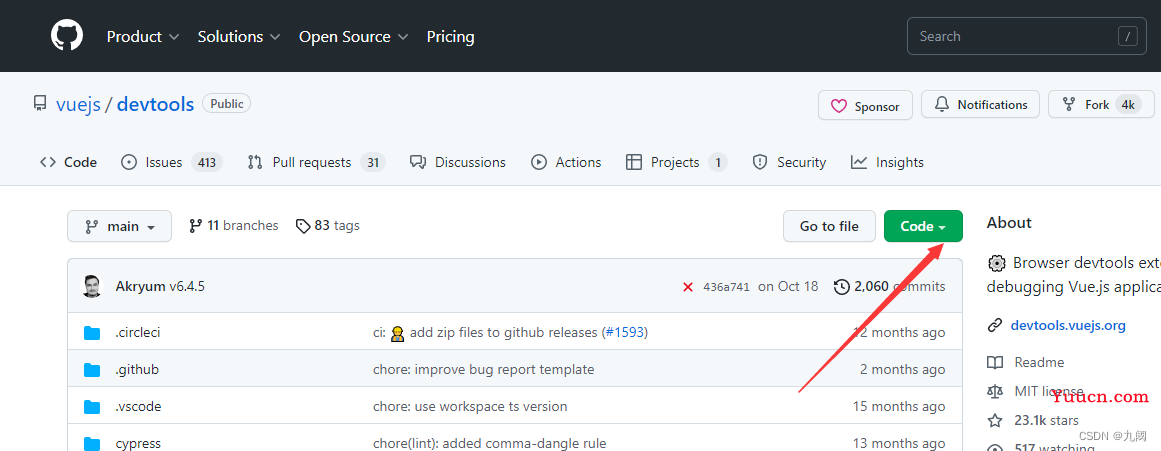Open the Pricing page

point(450,36)
